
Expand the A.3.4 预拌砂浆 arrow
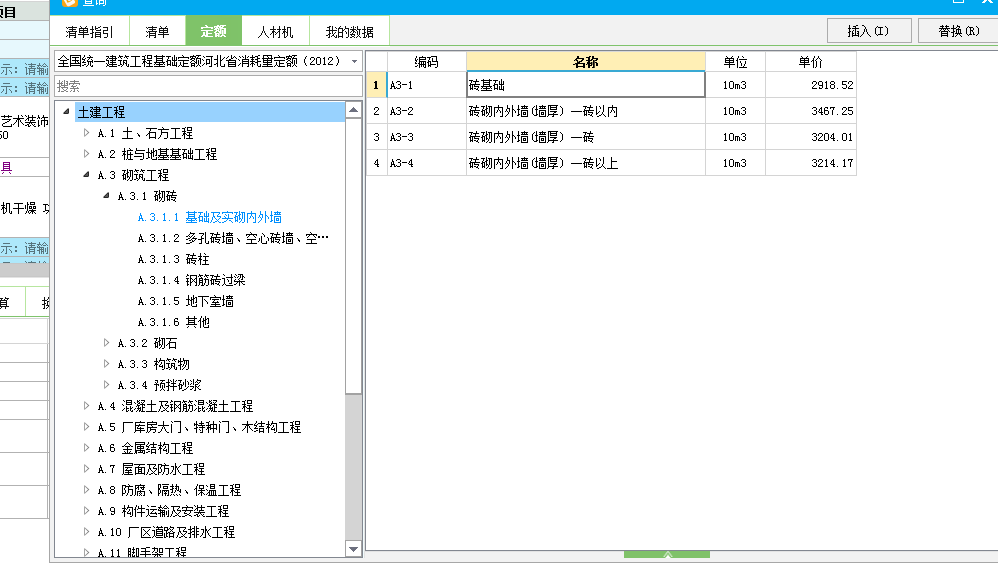click(106, 384)
